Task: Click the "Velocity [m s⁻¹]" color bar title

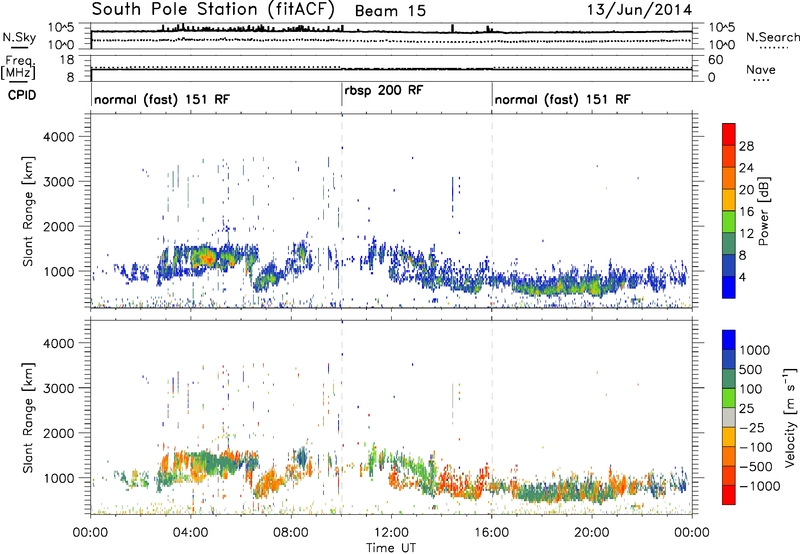Action: tap(790, 417)
